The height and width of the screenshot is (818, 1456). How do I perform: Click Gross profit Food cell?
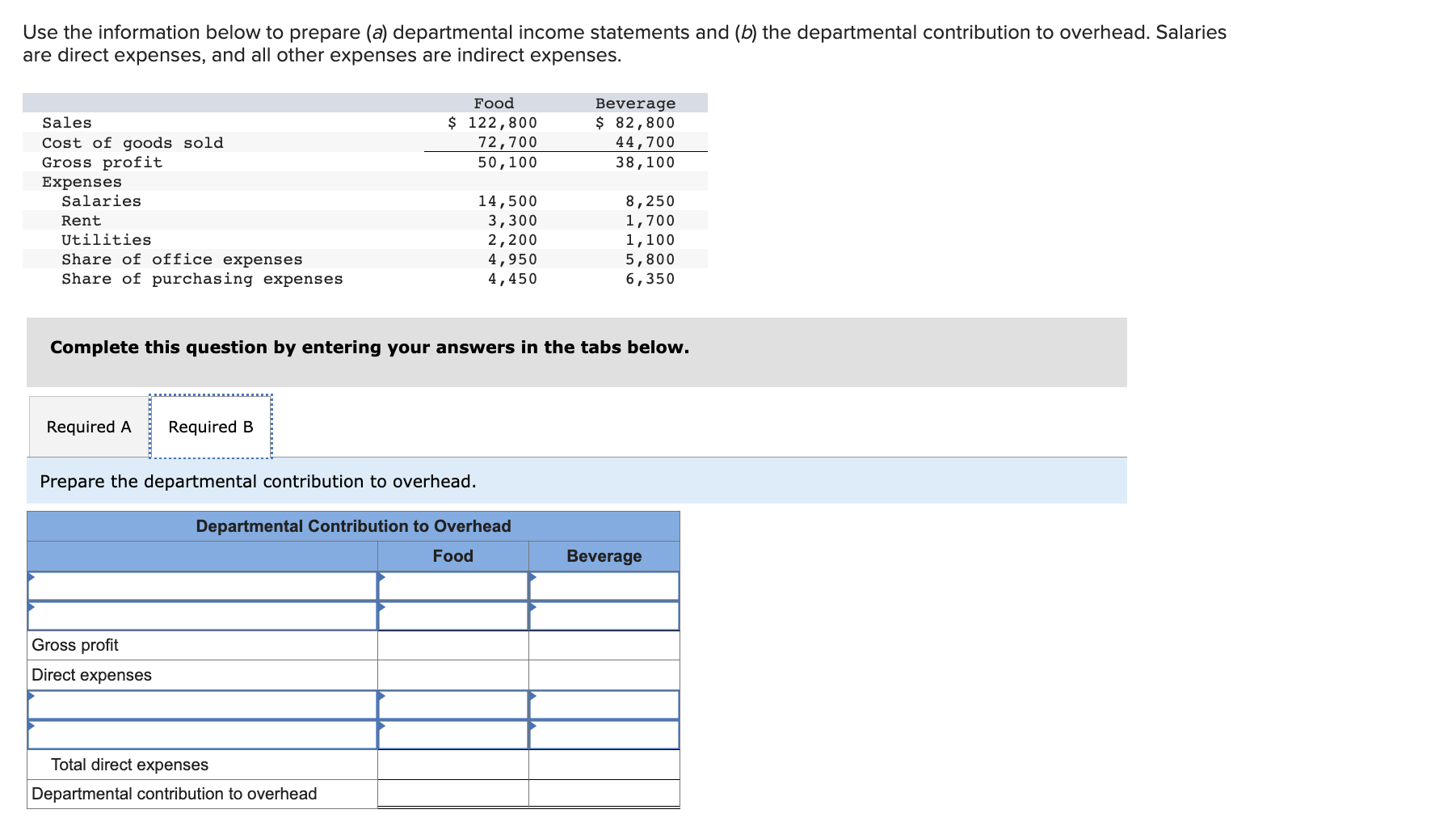coord(453,645)
